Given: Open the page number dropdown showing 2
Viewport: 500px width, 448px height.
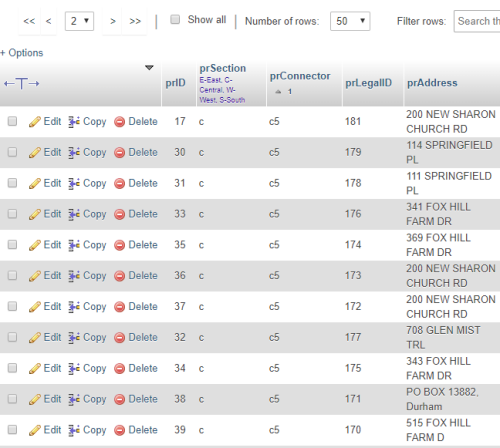Looking at the screenshot, I should (79, 21).
